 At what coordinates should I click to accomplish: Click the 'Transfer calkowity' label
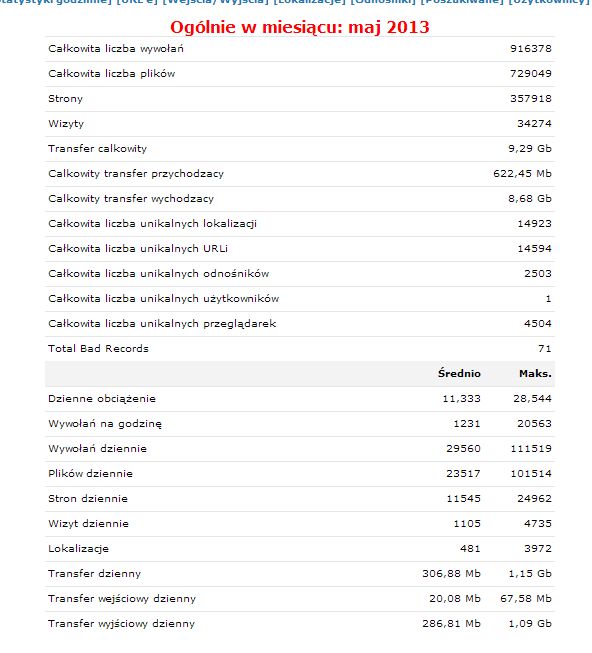tap(97, 149)
